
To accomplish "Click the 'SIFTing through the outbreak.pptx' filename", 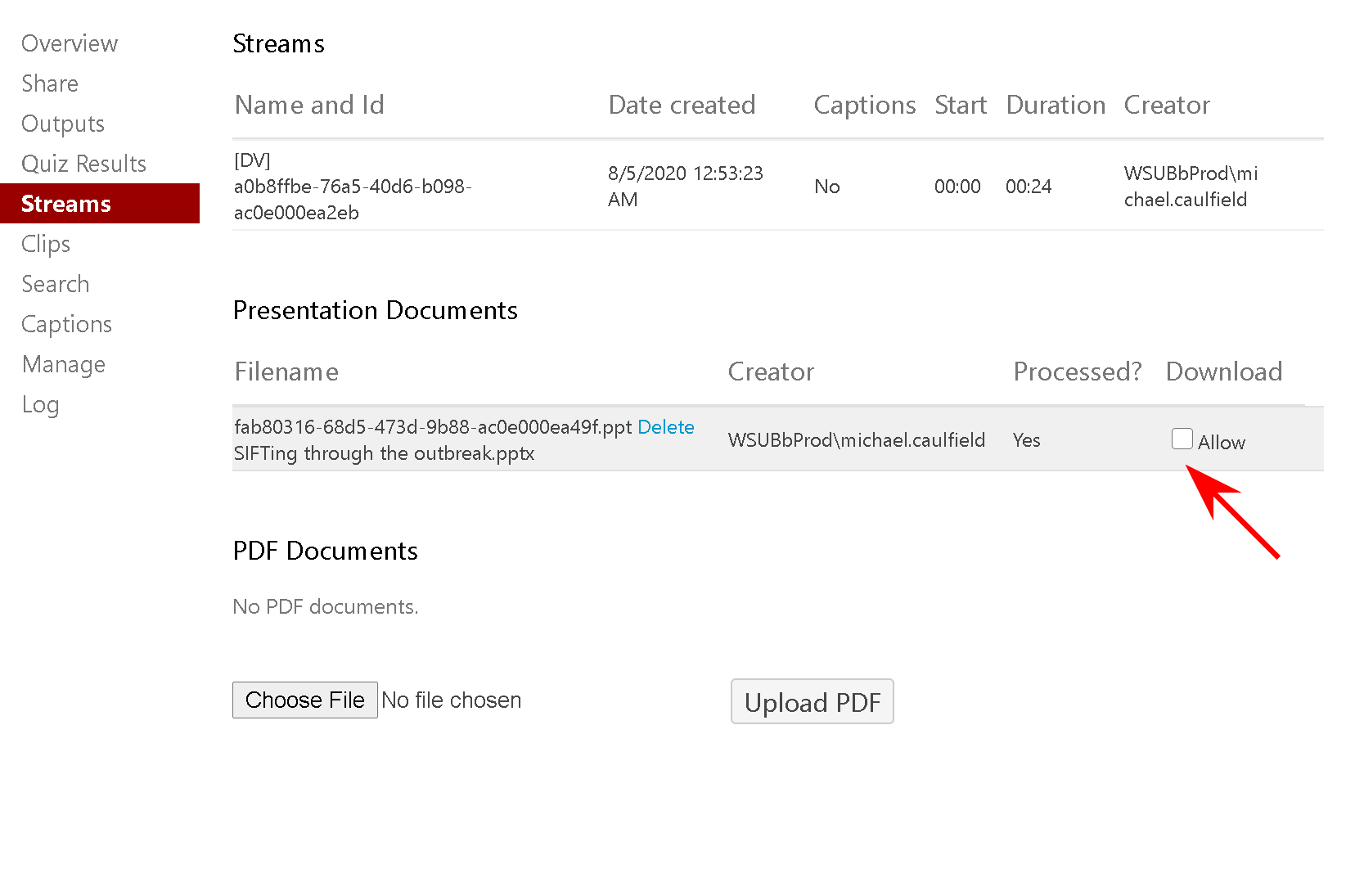I will [384, 453].
